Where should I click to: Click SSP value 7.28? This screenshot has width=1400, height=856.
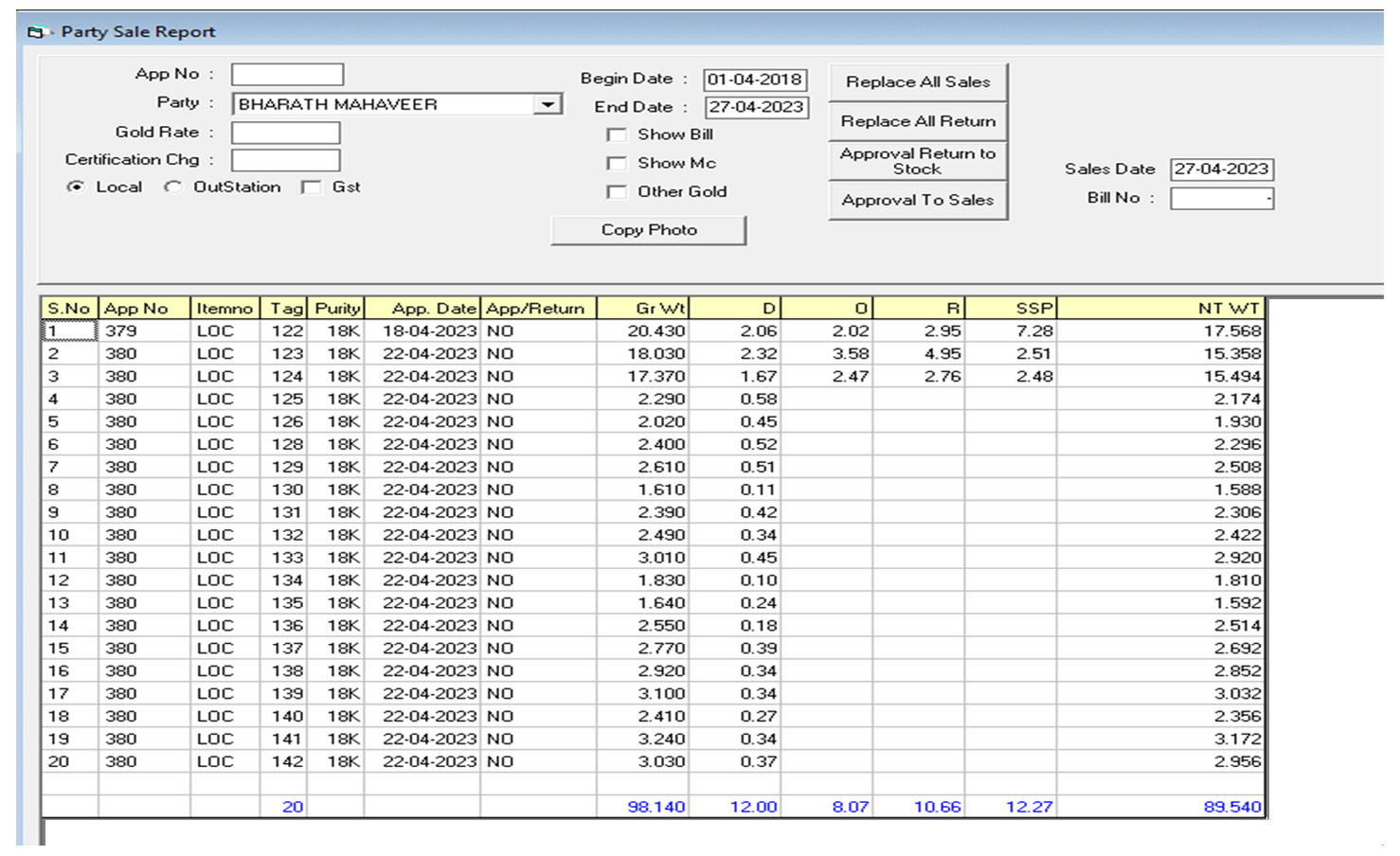(x=1011, y=331)
